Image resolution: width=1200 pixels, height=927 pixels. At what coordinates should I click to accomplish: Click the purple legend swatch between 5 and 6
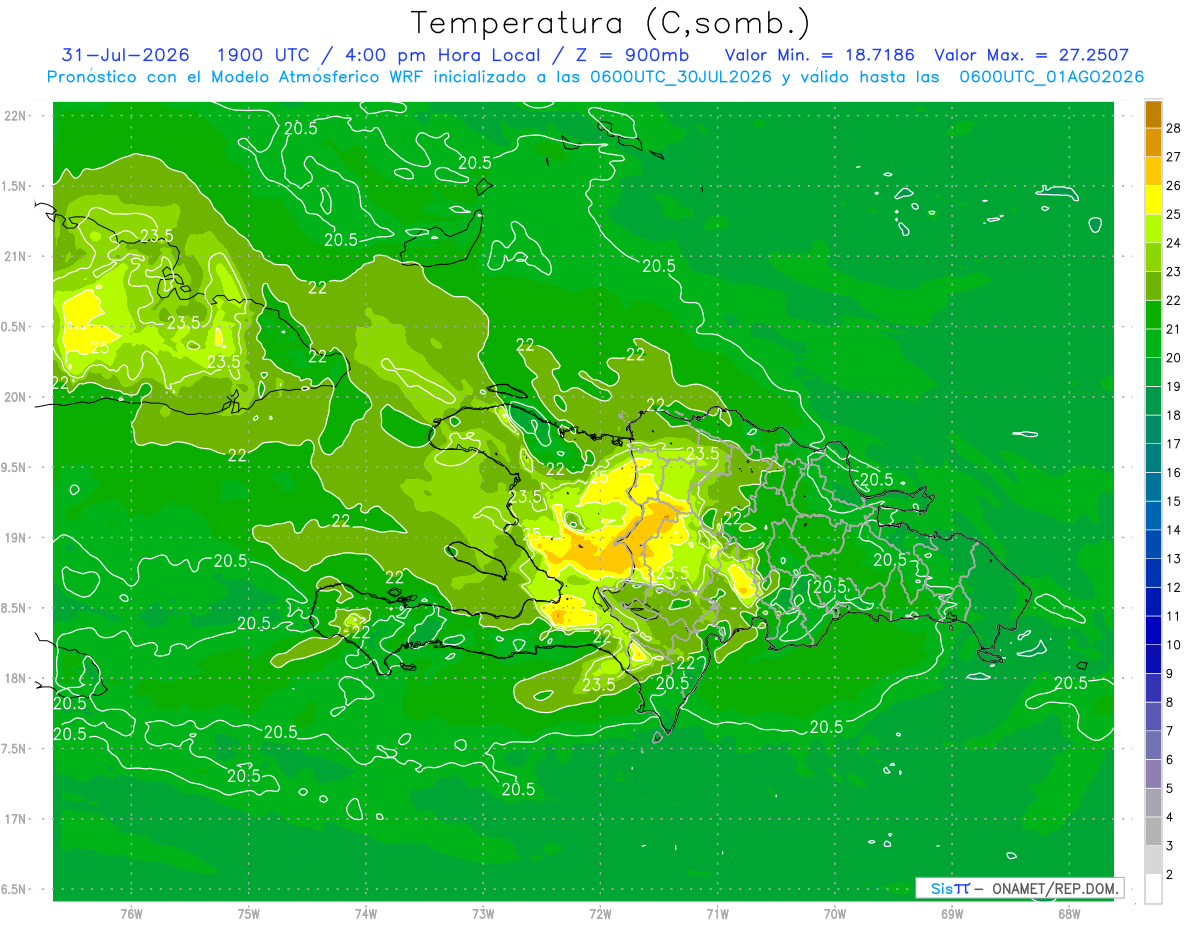[1153, 774]
